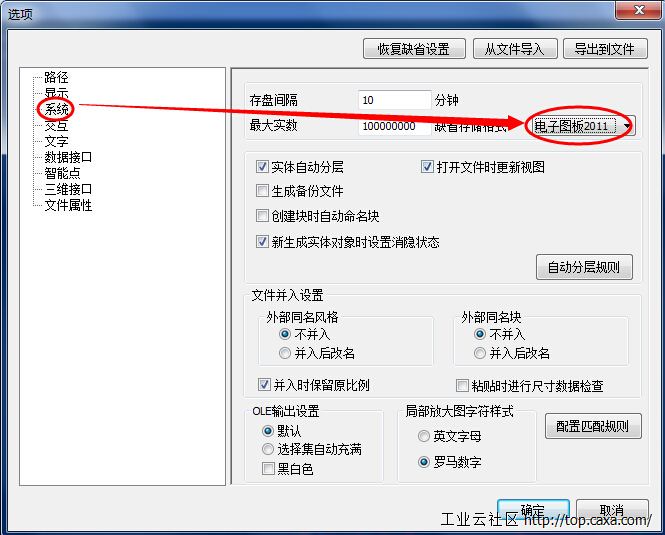
Task: Click into 存盘间隔 minutes field
Action: 394,100
